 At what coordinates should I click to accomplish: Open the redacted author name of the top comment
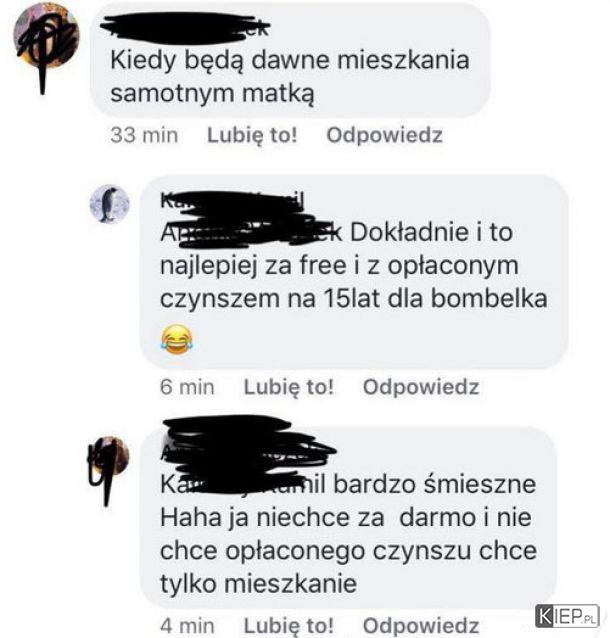[186, 28]
